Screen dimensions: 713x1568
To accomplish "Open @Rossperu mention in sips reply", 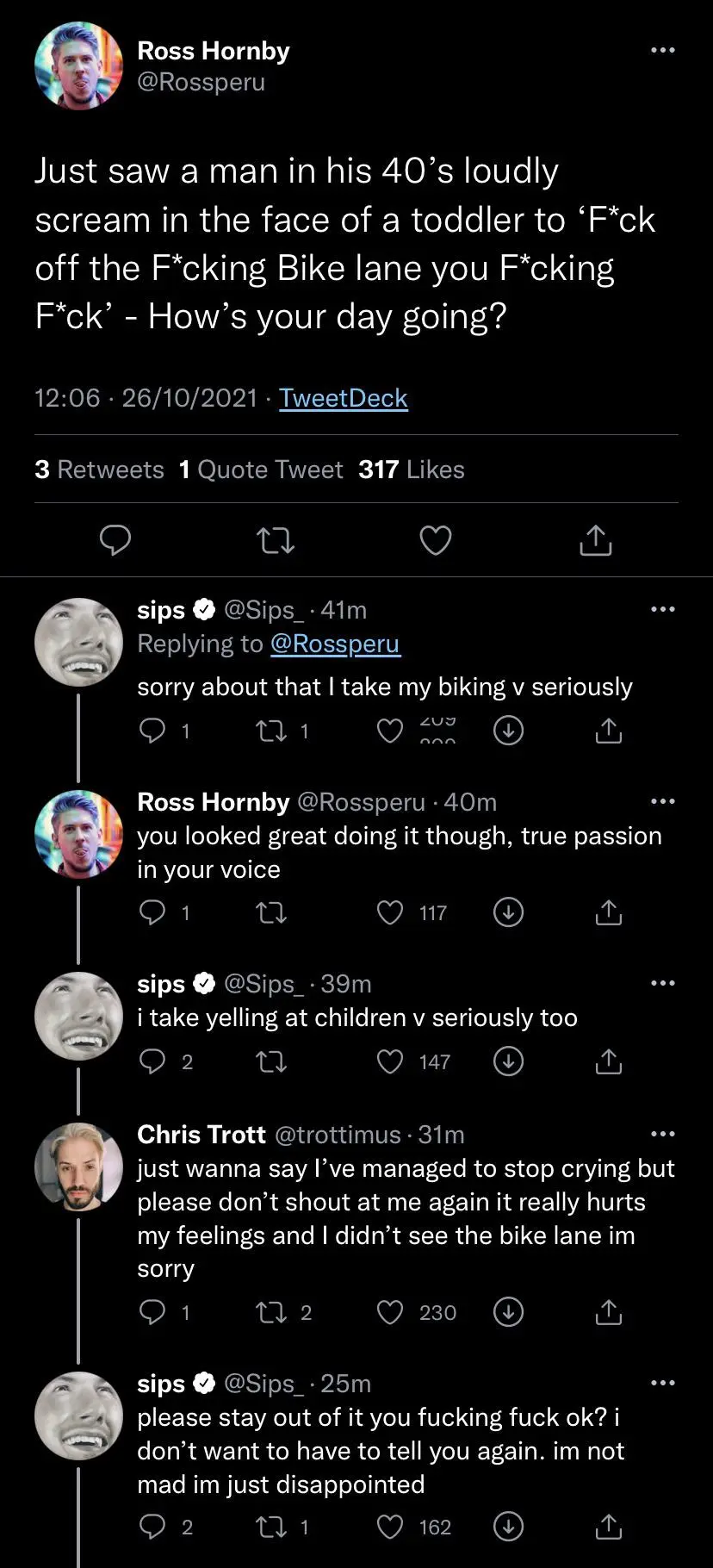I will 335,644.
